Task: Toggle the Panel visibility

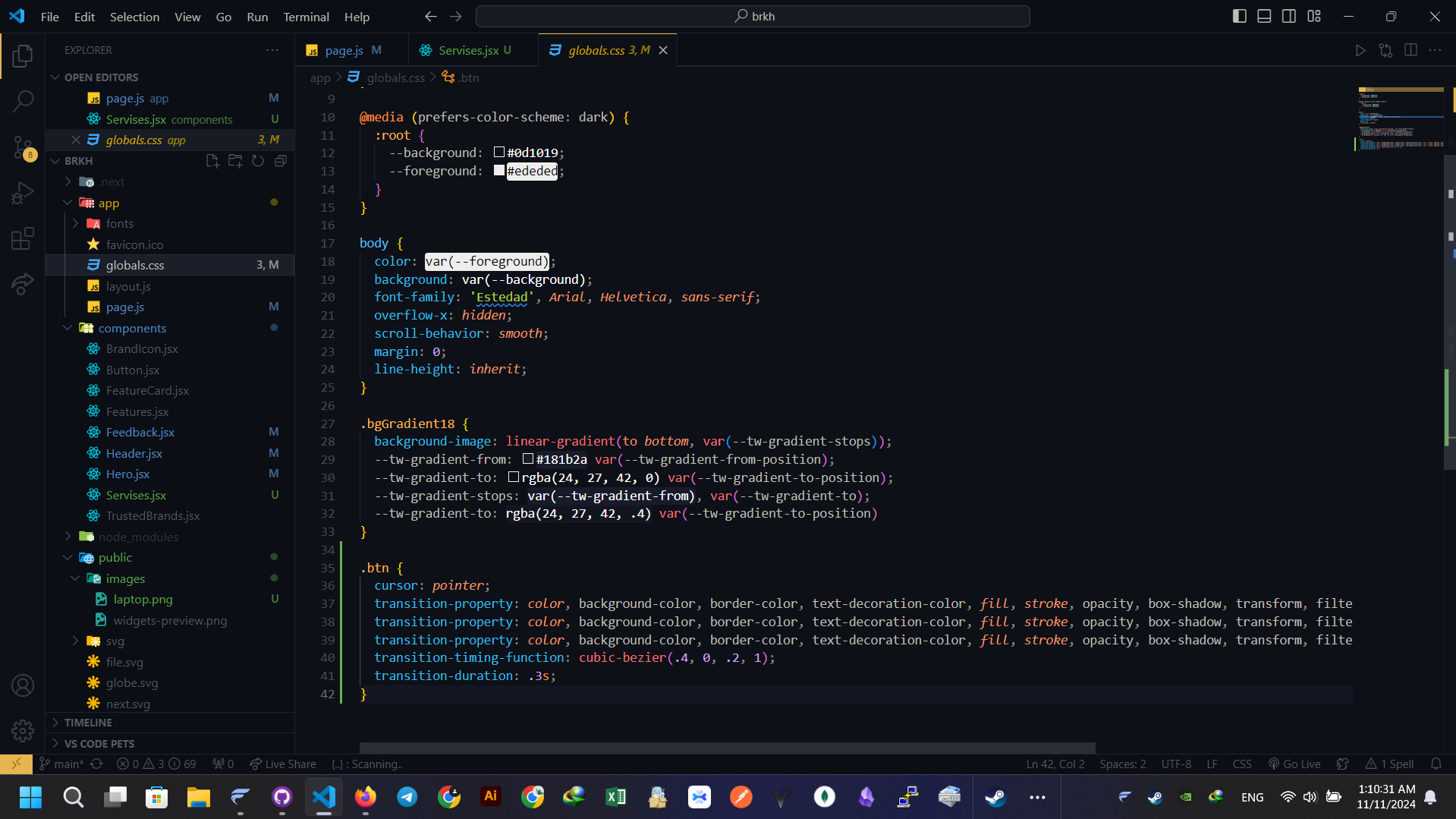Action: pos(1263,15)
